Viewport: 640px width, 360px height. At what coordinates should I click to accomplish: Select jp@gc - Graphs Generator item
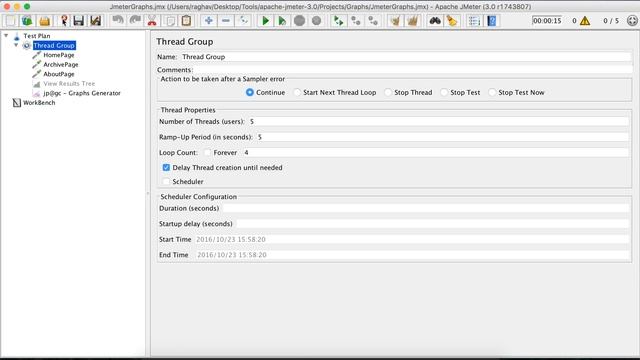(82, 93)
